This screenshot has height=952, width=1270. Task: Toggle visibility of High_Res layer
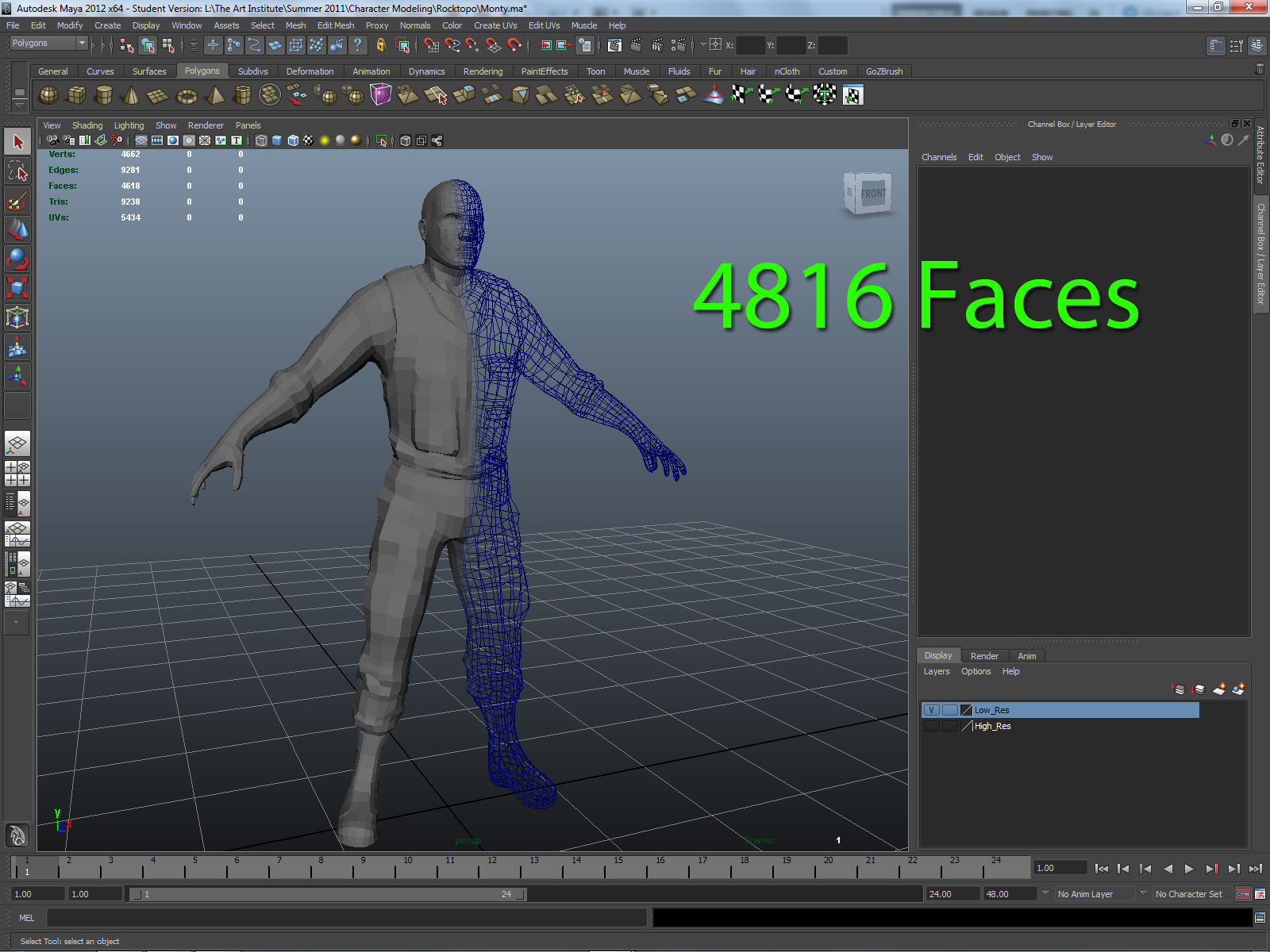coord(932,726)
